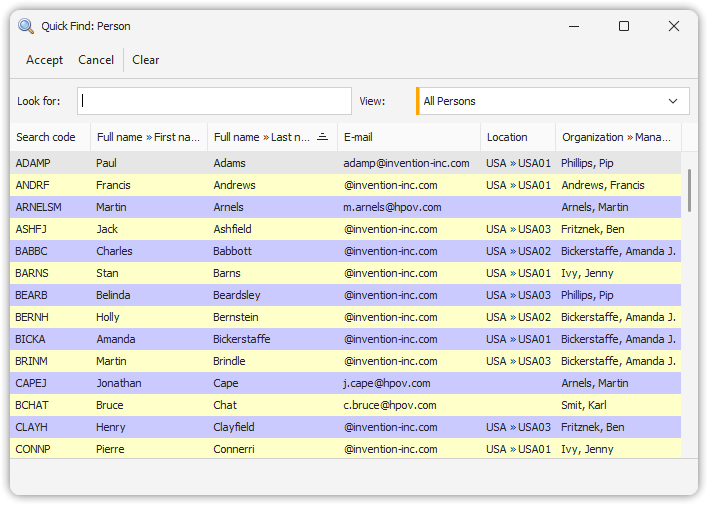Click the Organization Manager column header
Image resolution: width=708 pixels, height=505 pixels.
tap(617, 137)
